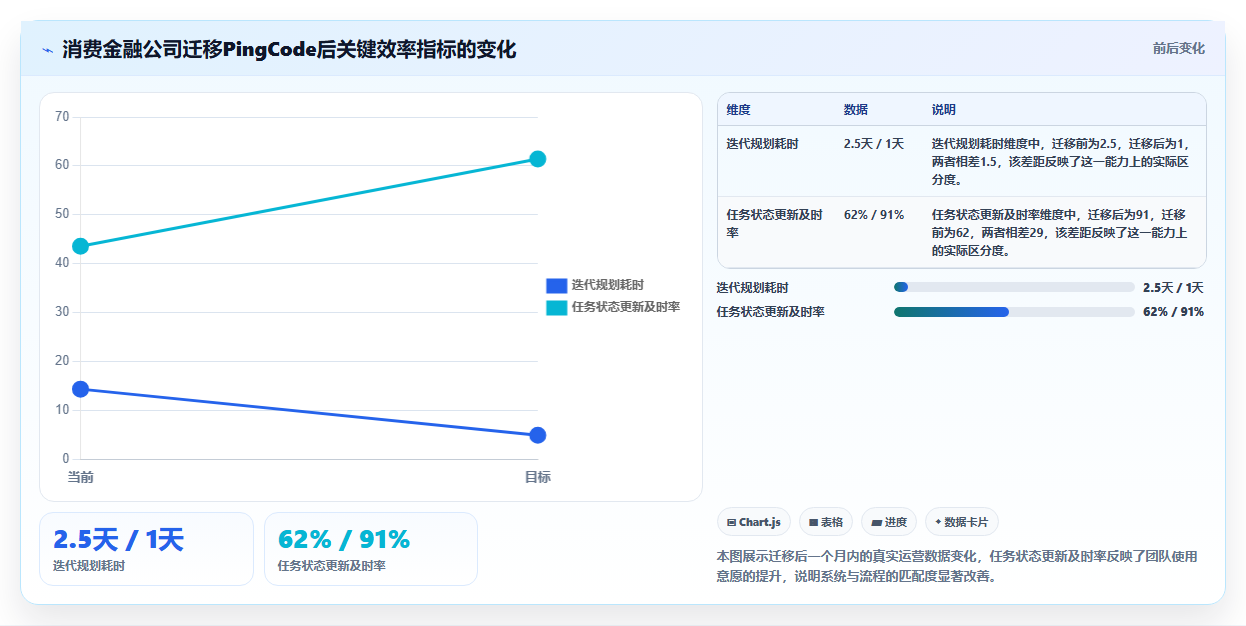This screenshot has width=1246, height=626.
Task: Click the chart title 消费金融公司迁移PingCode
Action: 290,49
